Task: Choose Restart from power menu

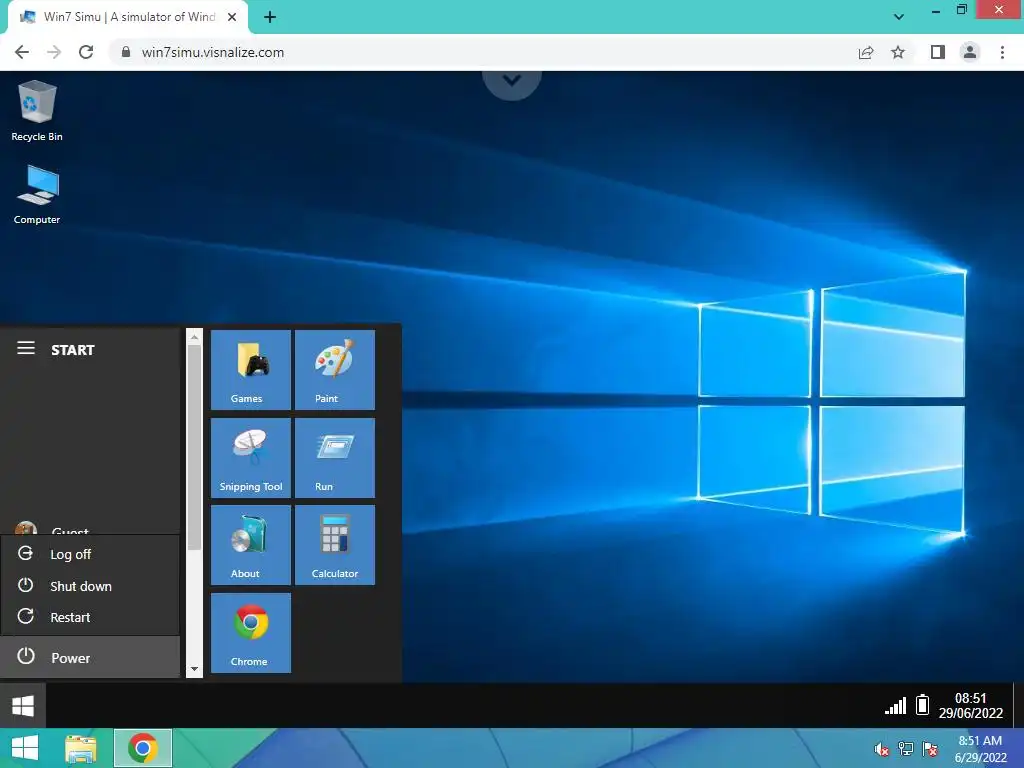Action: pos(90,617)
